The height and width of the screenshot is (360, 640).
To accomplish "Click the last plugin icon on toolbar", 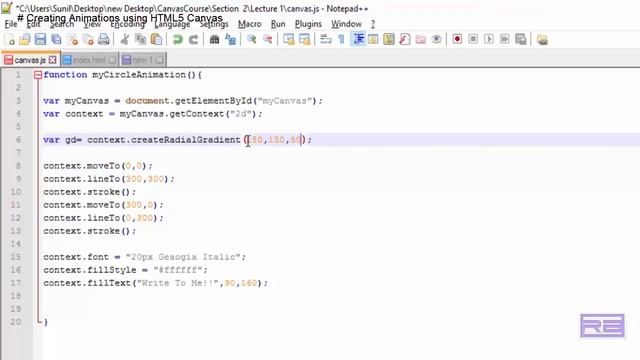I will tap(542, 40).
